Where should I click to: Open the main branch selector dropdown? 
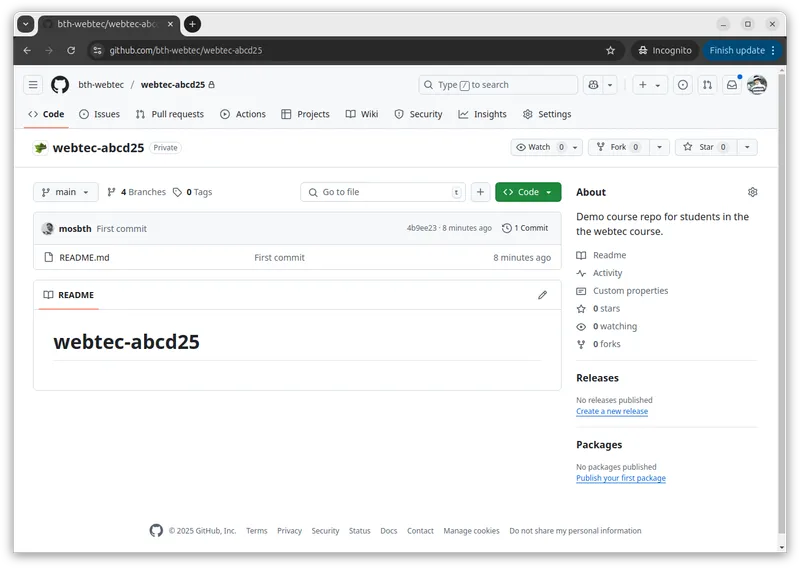coord(66,192)
